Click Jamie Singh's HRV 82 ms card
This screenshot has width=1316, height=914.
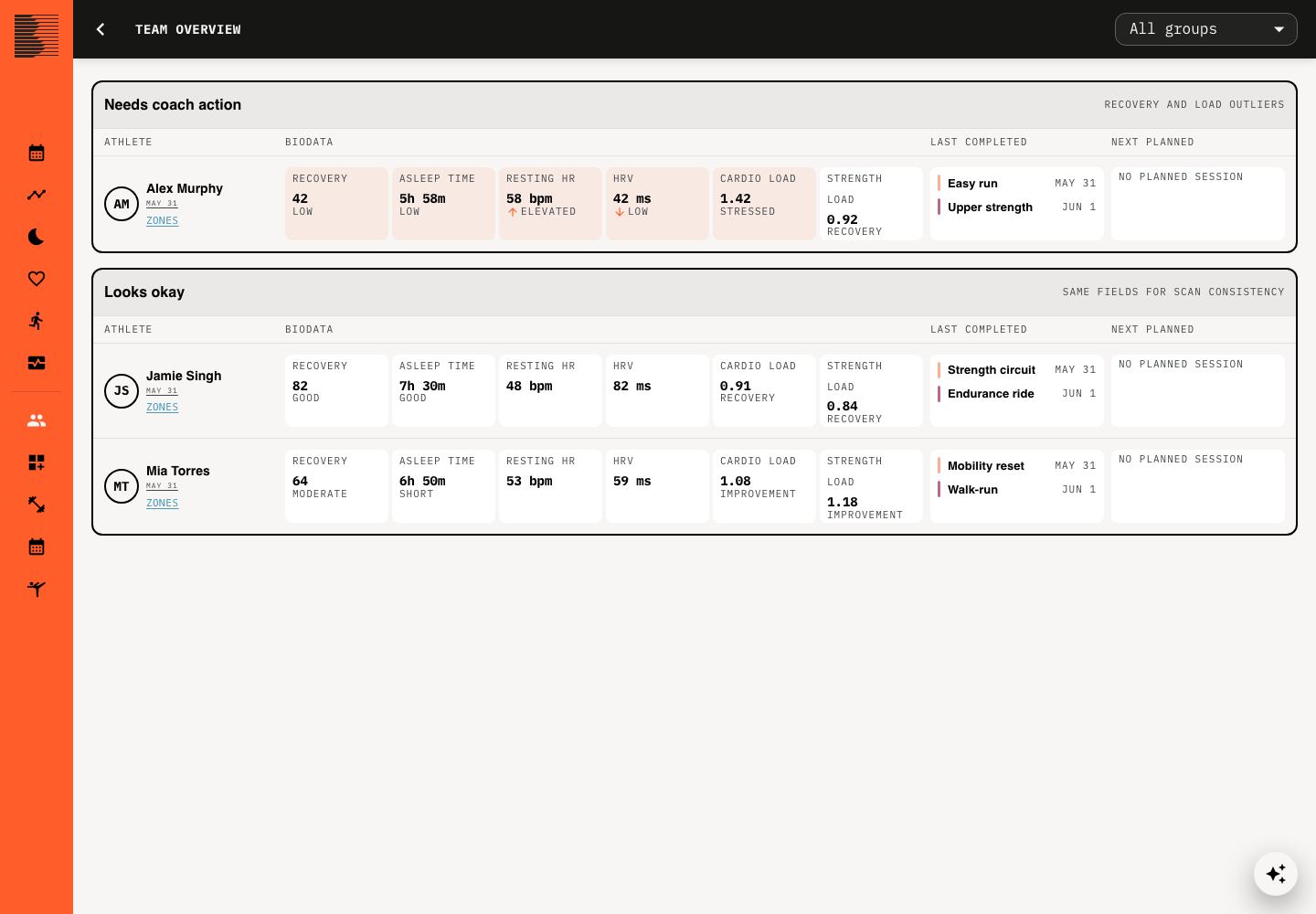(x=657, y=390)
